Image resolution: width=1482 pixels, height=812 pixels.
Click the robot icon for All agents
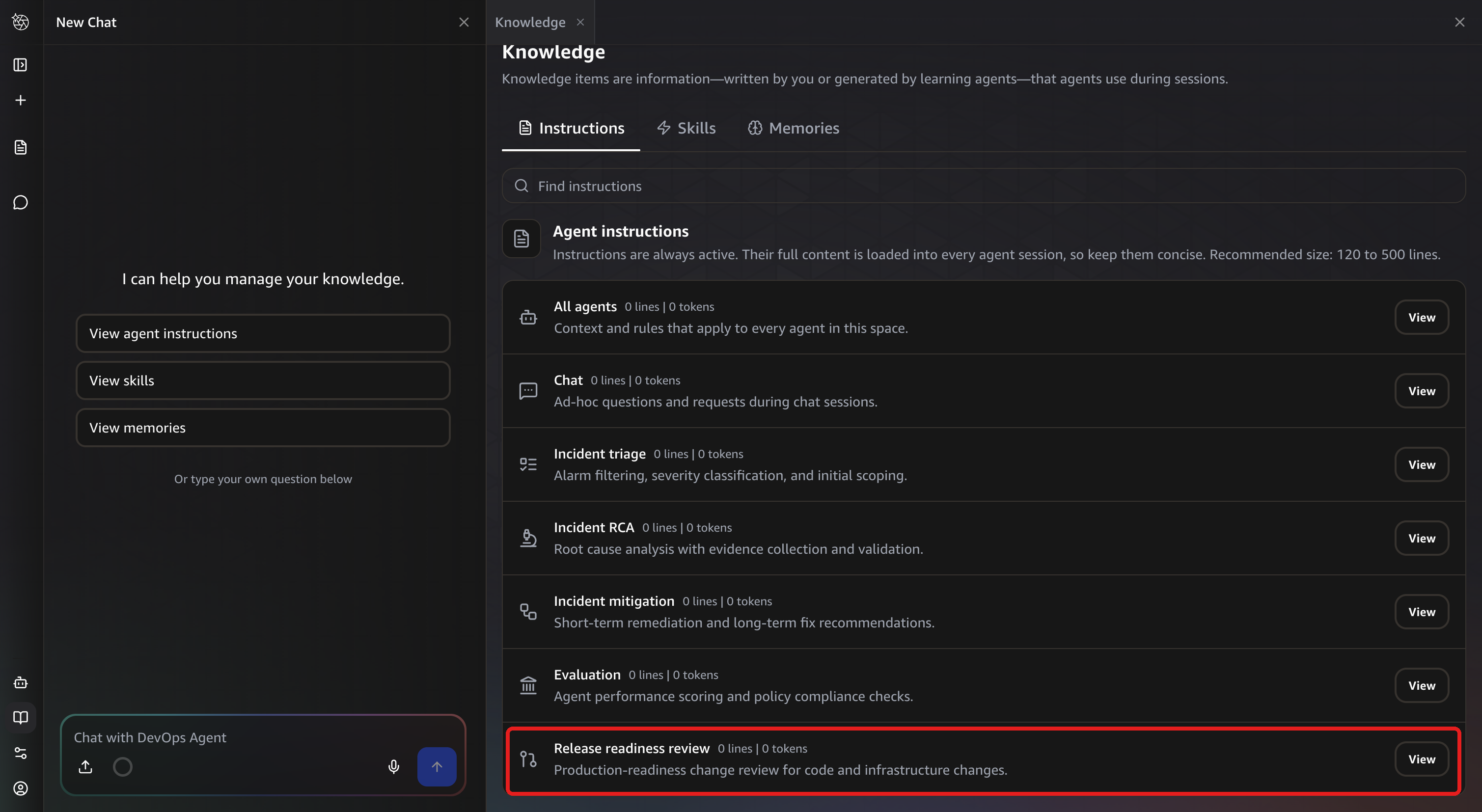(528, 317)
